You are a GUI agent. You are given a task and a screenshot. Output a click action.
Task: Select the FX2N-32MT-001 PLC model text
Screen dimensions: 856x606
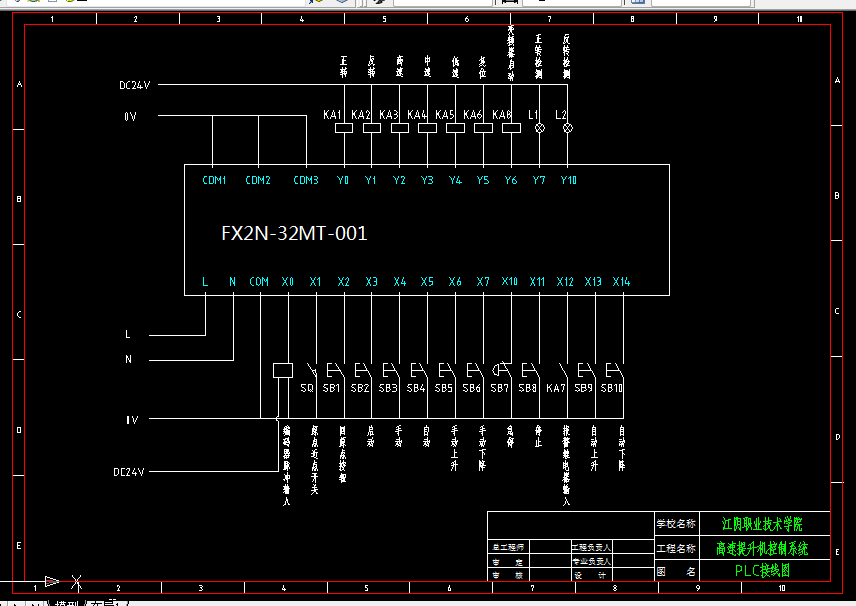pos(294,233)
